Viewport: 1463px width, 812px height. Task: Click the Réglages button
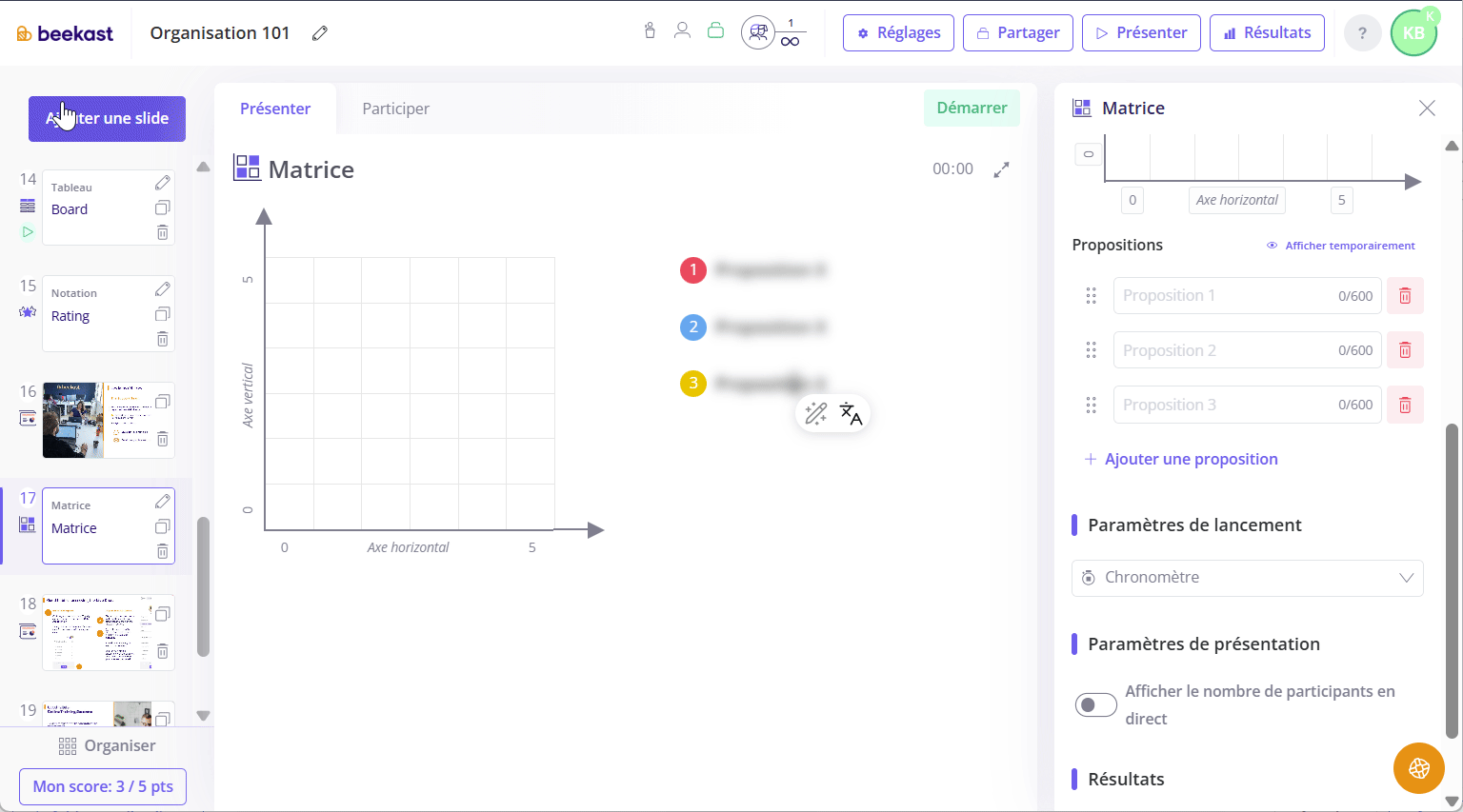point(898,33)
